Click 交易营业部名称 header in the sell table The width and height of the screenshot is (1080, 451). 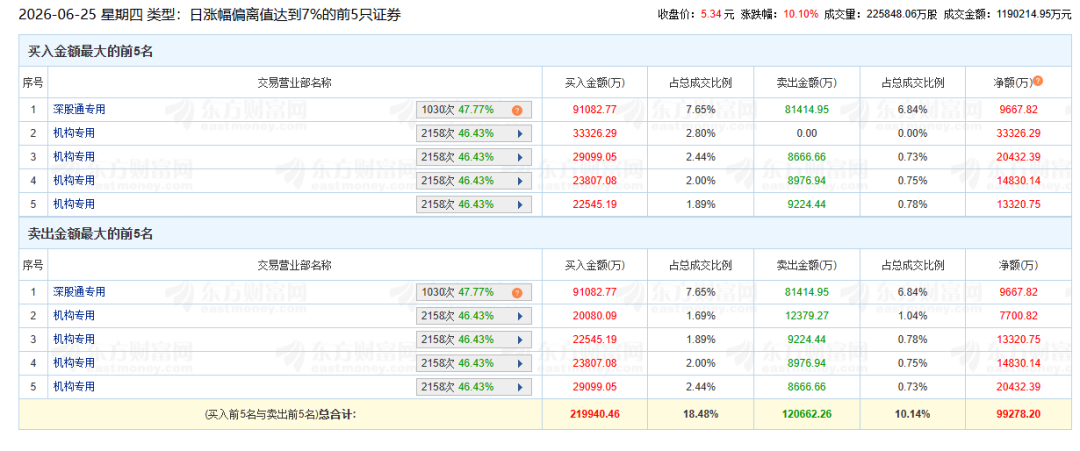click(x=295, y=266)
